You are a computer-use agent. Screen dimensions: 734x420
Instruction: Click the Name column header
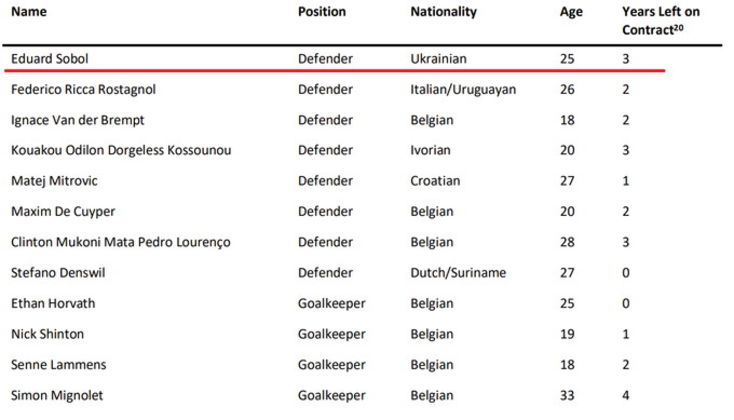29,12
